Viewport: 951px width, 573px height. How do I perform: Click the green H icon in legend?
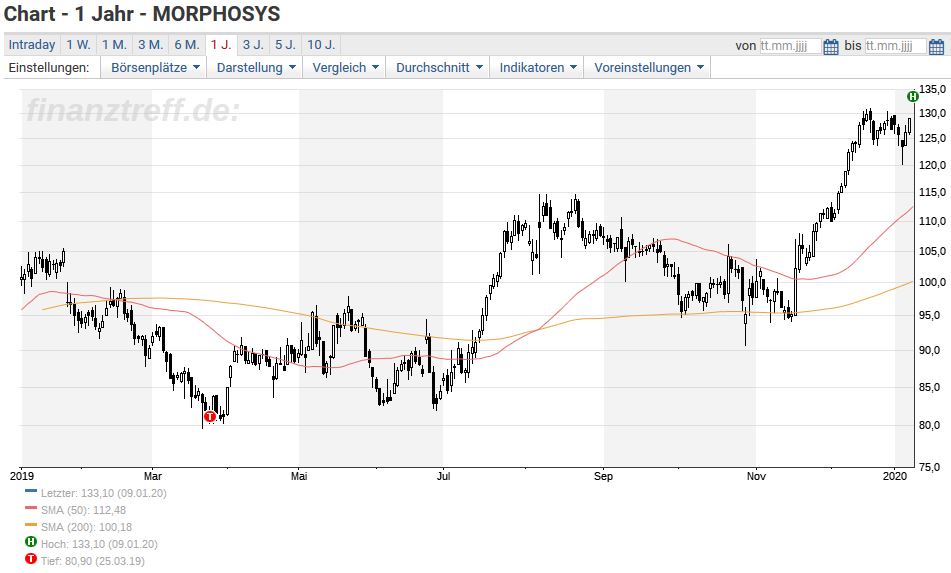(x=31, y=542)
